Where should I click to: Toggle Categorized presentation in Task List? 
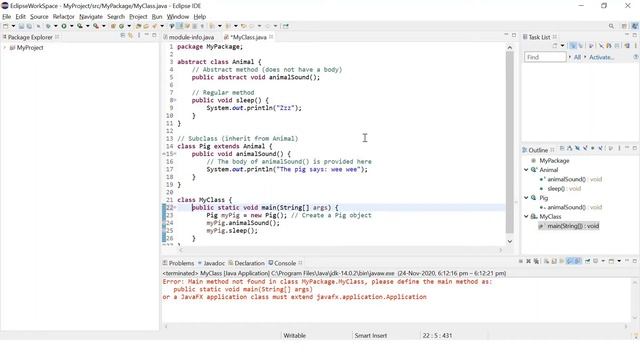point(573,46)
